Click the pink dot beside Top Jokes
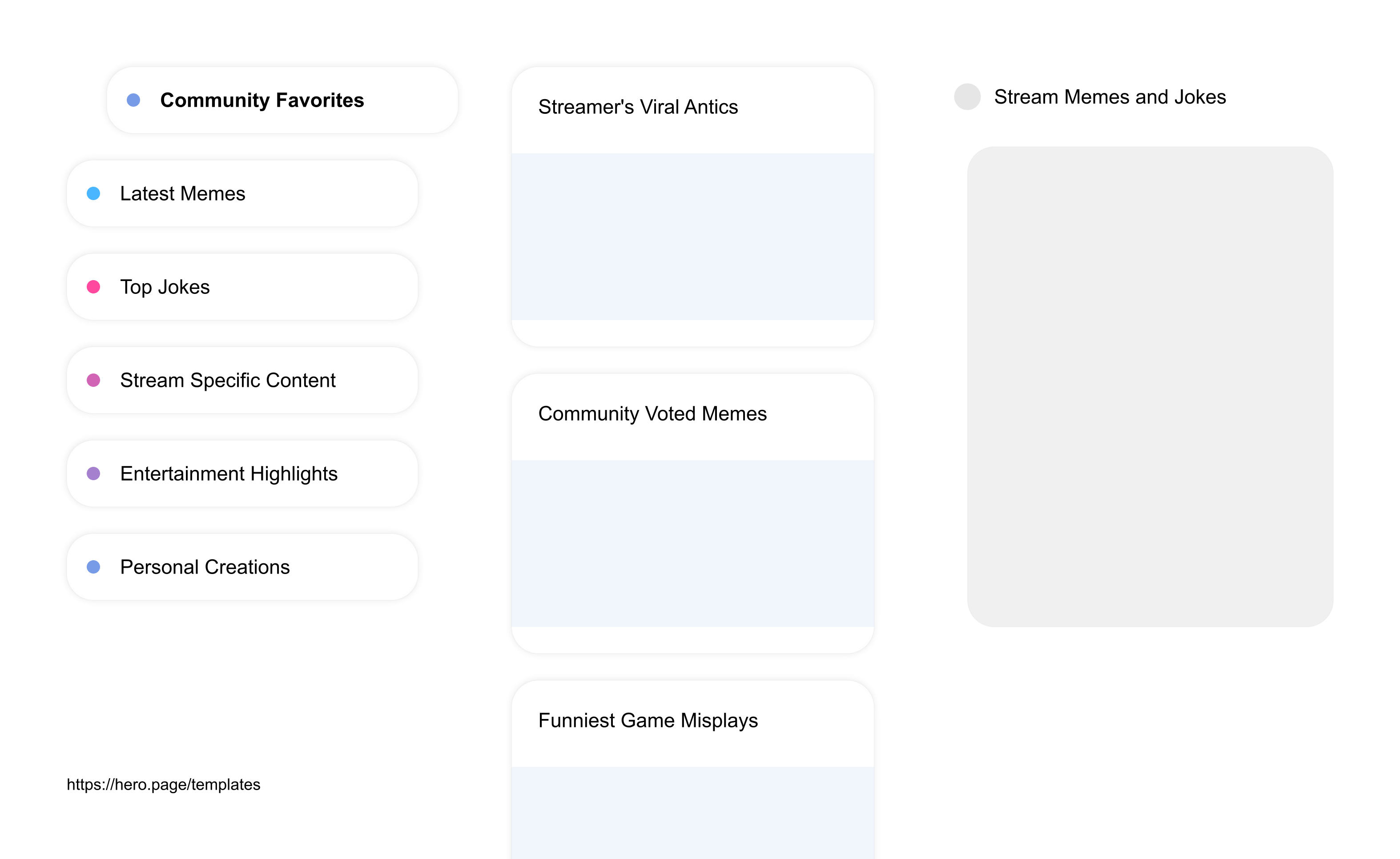Image resolution: width=1400 pixels, height=859 pixels. point(93,287)
